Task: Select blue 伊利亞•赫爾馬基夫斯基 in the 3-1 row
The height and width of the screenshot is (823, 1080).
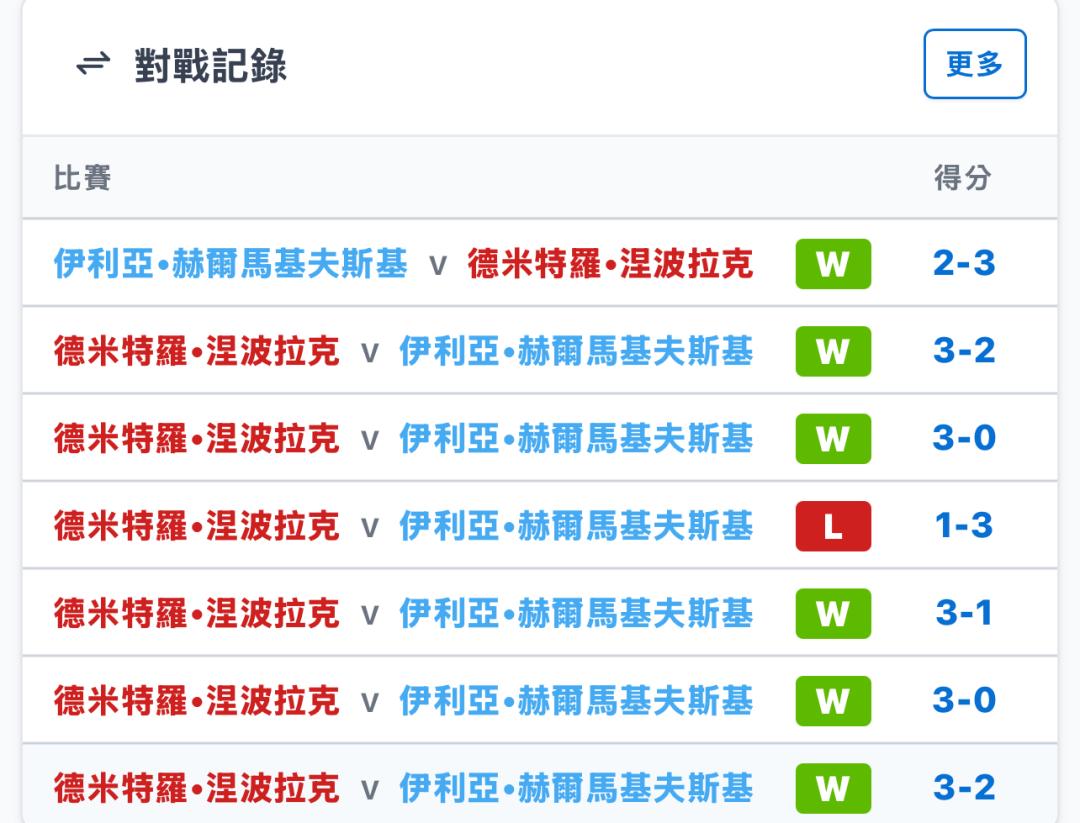Action: tap(576, 614)
